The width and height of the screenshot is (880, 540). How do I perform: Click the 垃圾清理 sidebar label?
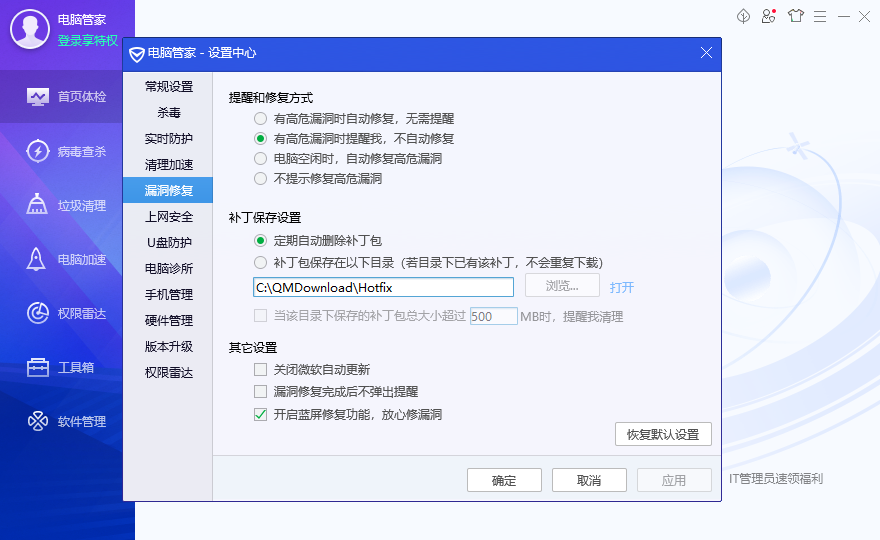82,205
